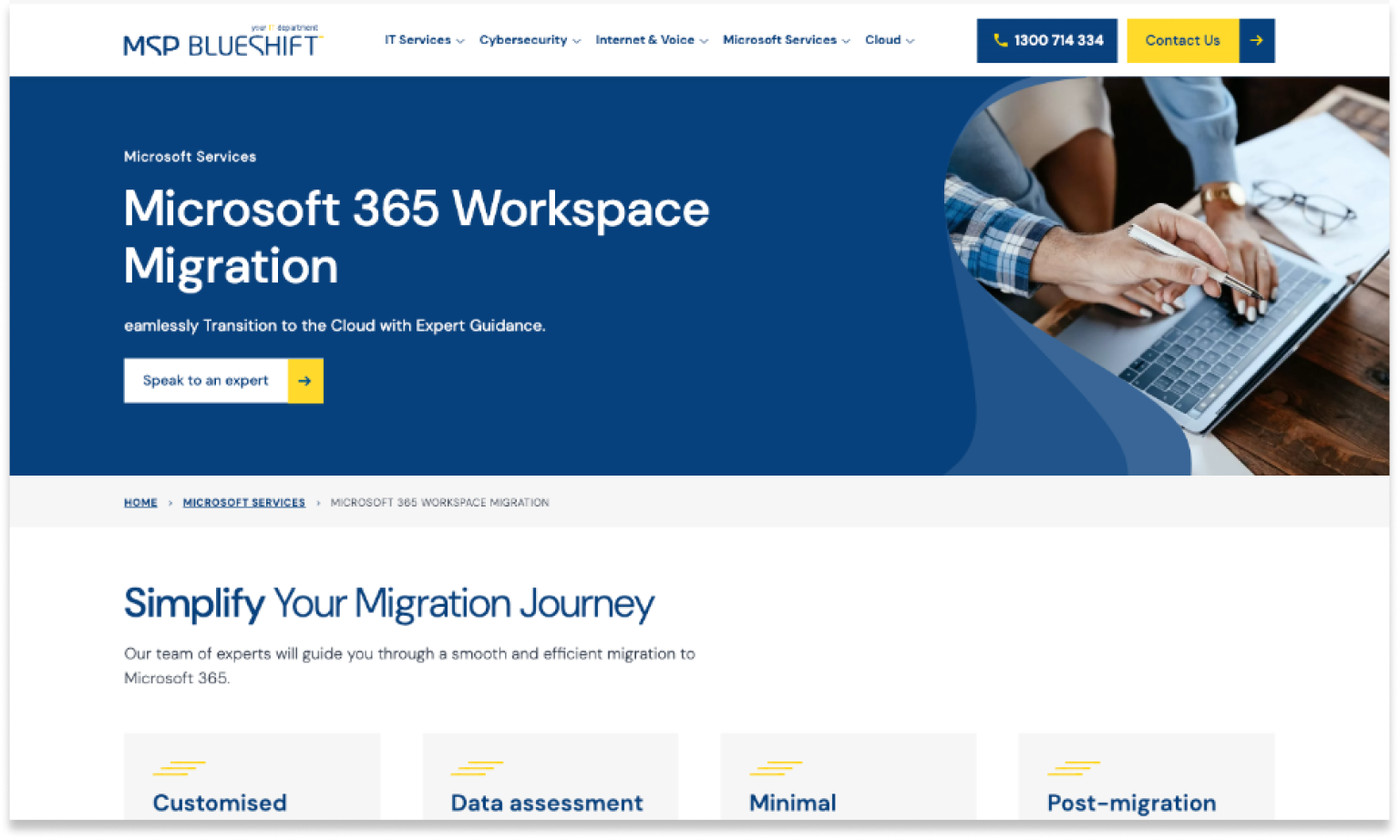Click the arrow icon on Contact Us
This screenshot has height=840, width=1400.
point(1256,41)
